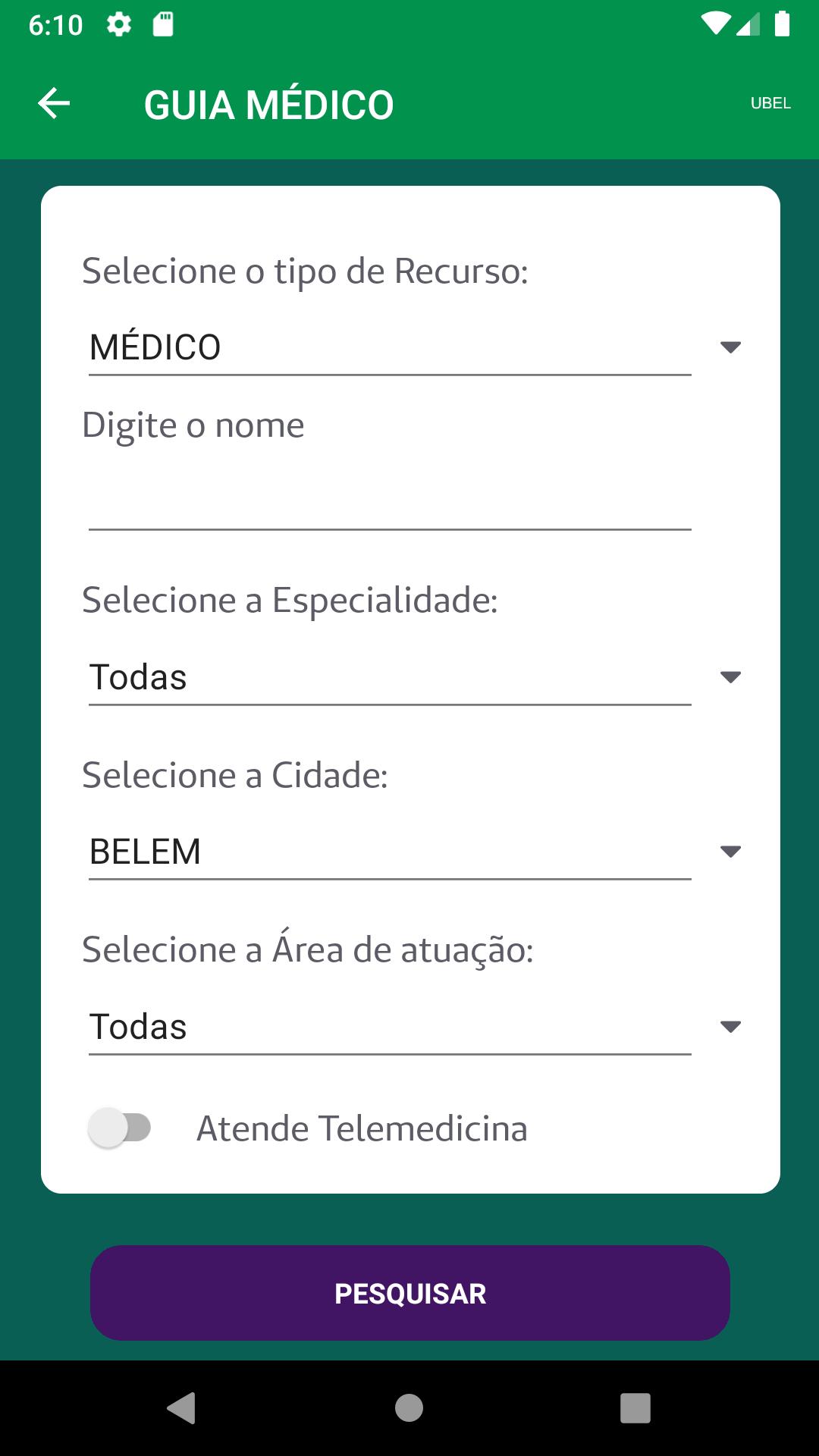Screen dimensions: 819x1456
Task: Tap the cellular signal icon
Action: click(748, 24)
